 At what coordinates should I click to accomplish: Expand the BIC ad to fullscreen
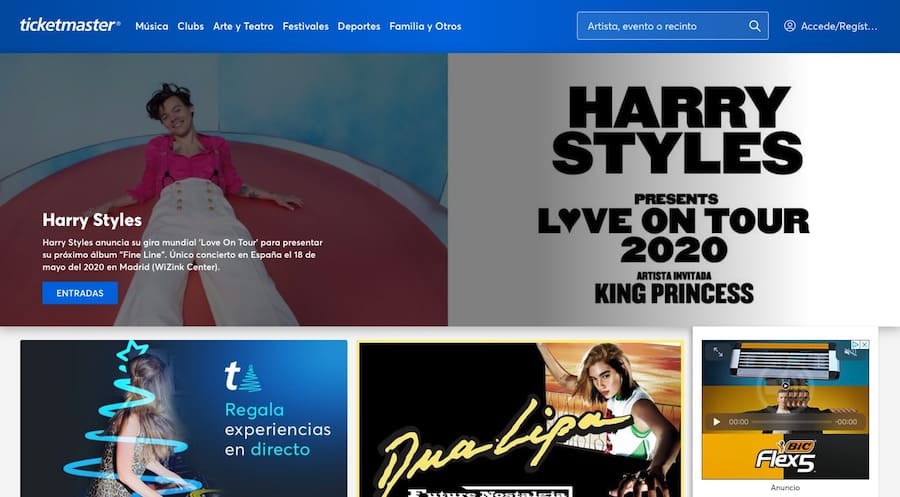click(719, 353)
